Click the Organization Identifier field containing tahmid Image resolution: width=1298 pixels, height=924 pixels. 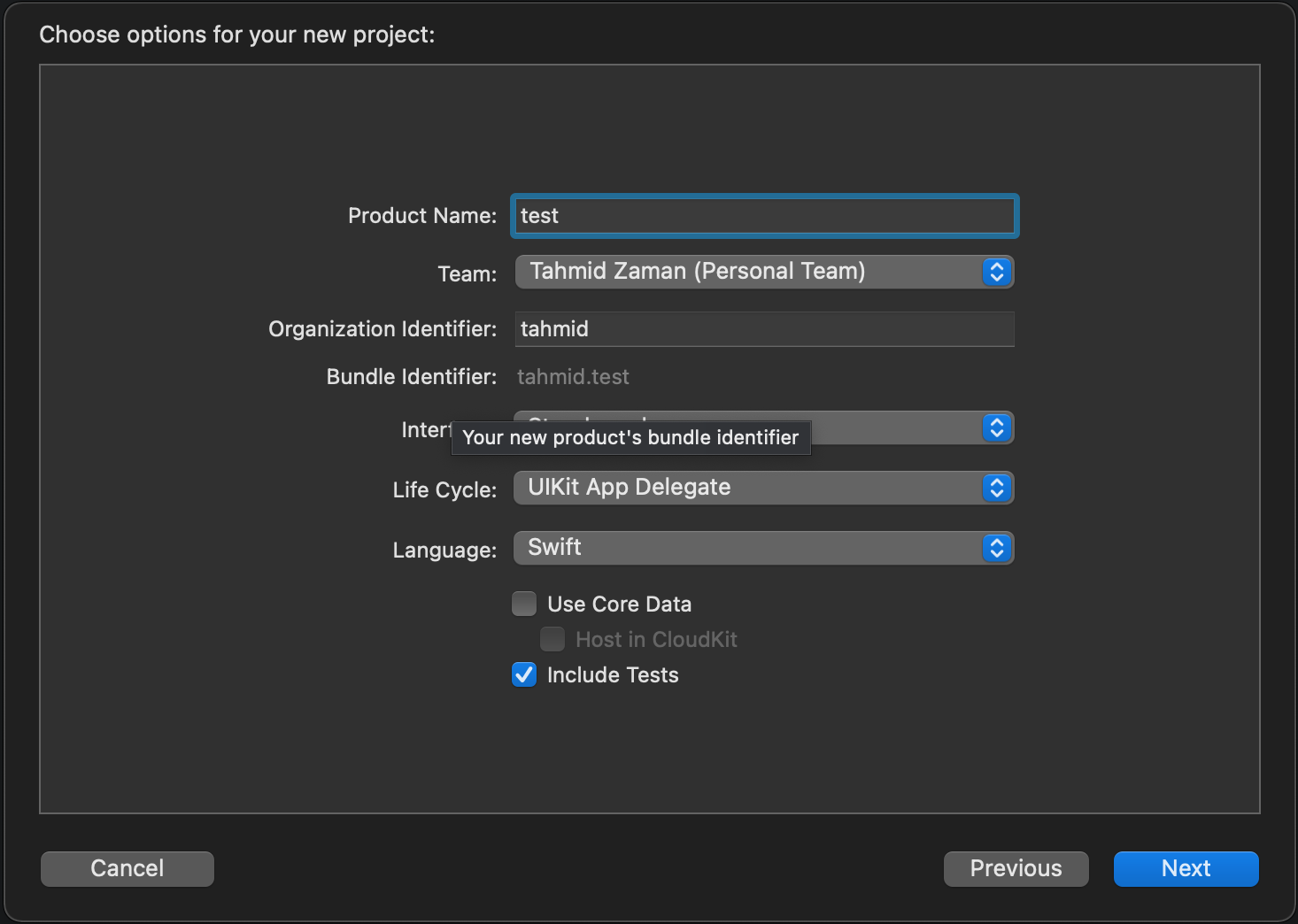click(x=765, y=329)
